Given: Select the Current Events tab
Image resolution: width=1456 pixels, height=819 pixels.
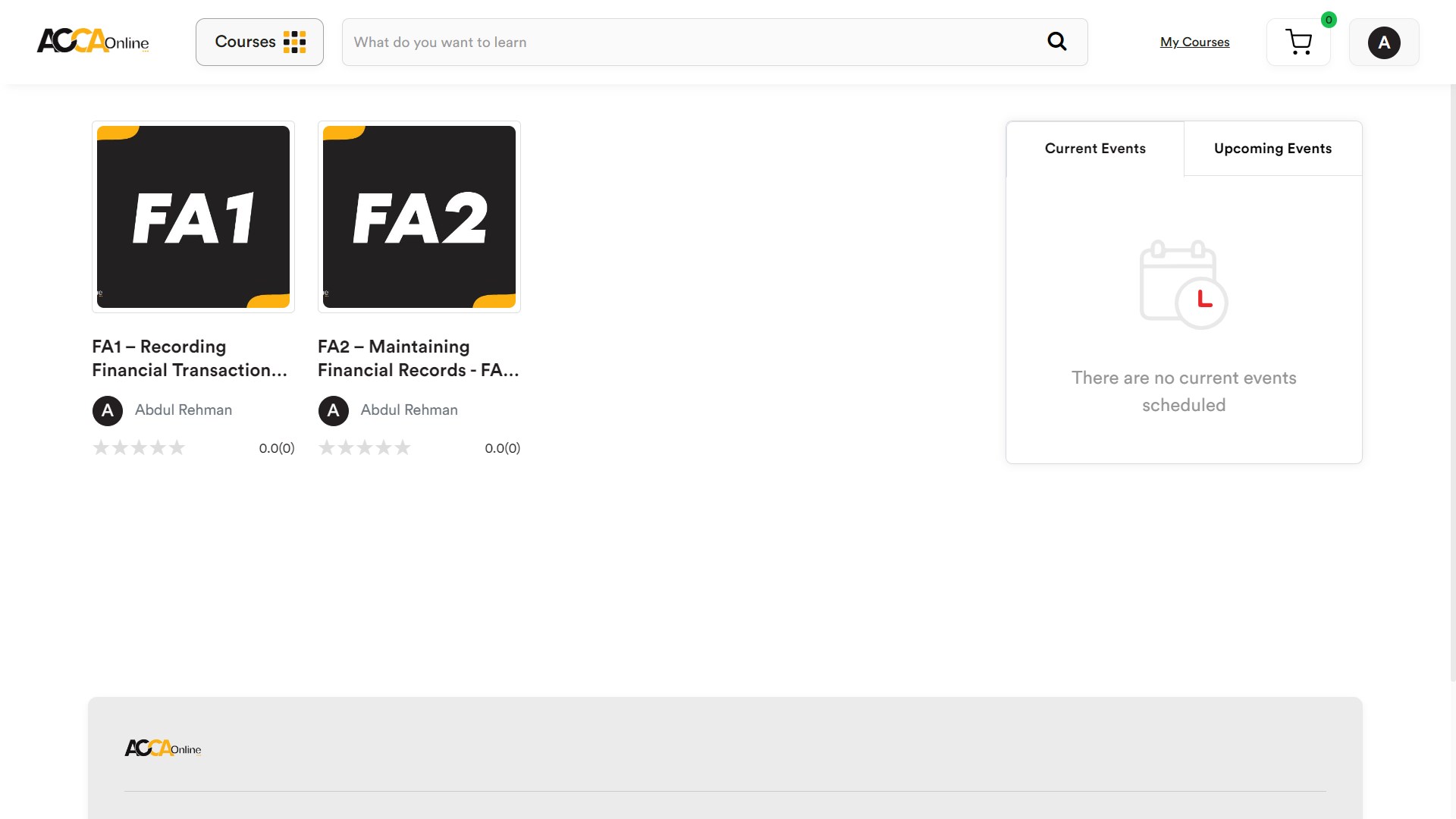Looking at the screenshot, I should coord(1094,149).
